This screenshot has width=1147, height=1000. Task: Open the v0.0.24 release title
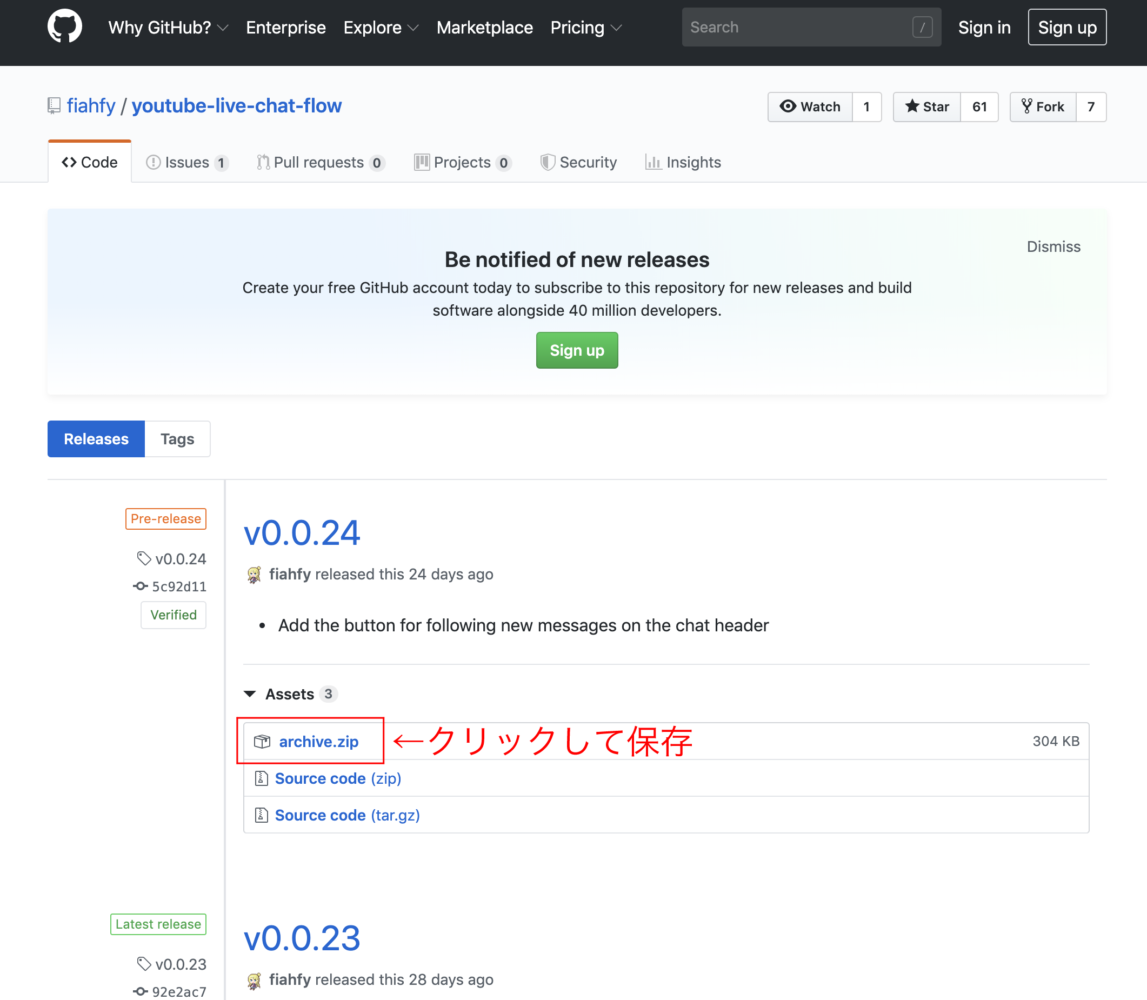click(302, 533)
